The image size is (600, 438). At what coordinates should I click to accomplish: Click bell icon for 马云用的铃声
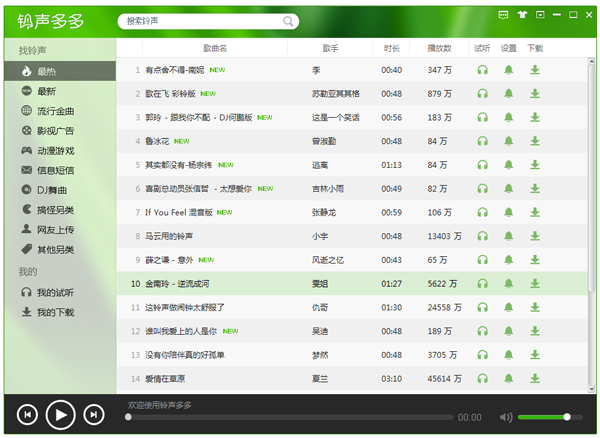[509, 236]
